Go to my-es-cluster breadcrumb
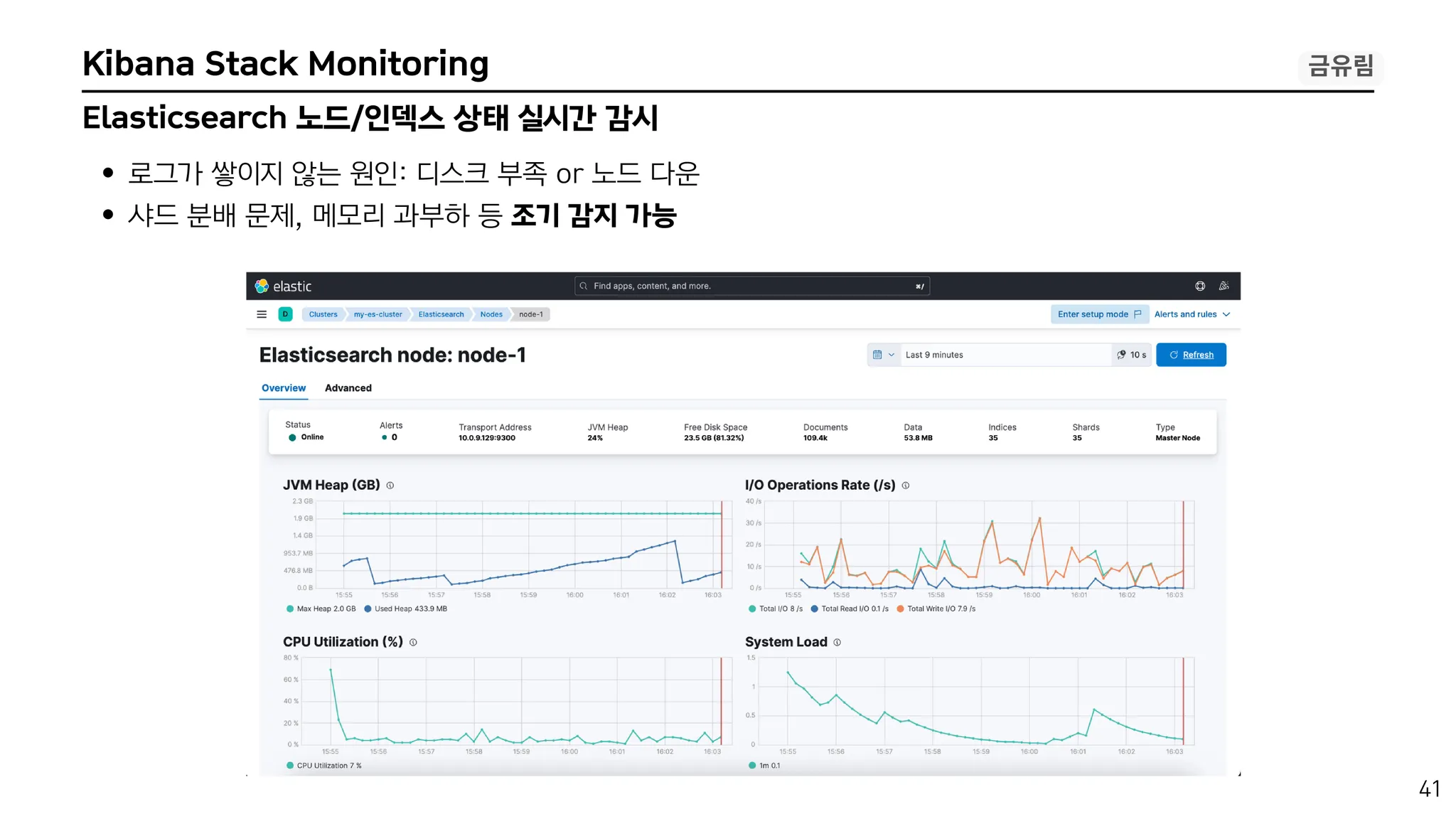Image resolution: width=1456 pixels, height=819 pixels. click(378, 314)
